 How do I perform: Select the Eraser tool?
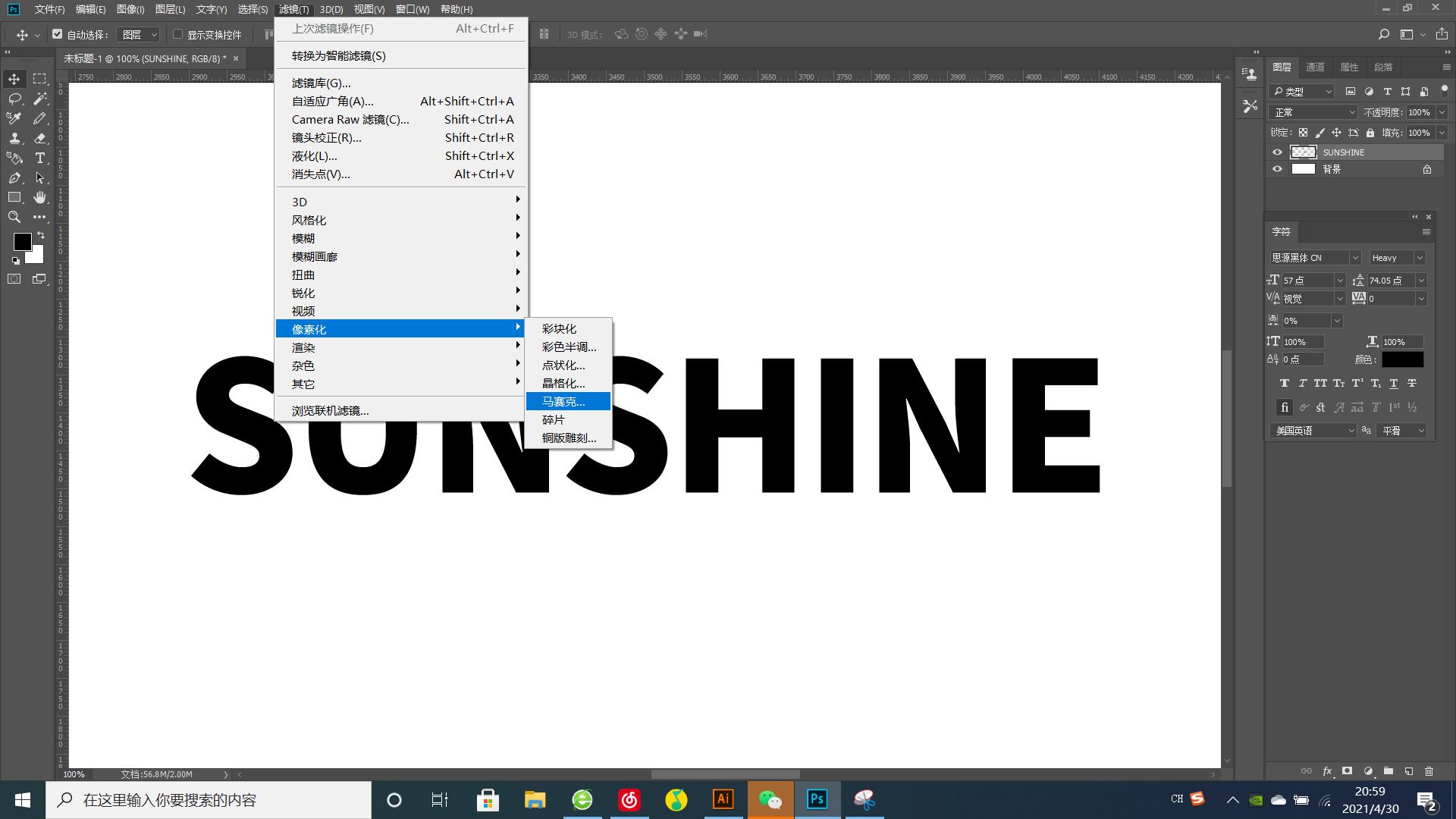click(40, 138)
